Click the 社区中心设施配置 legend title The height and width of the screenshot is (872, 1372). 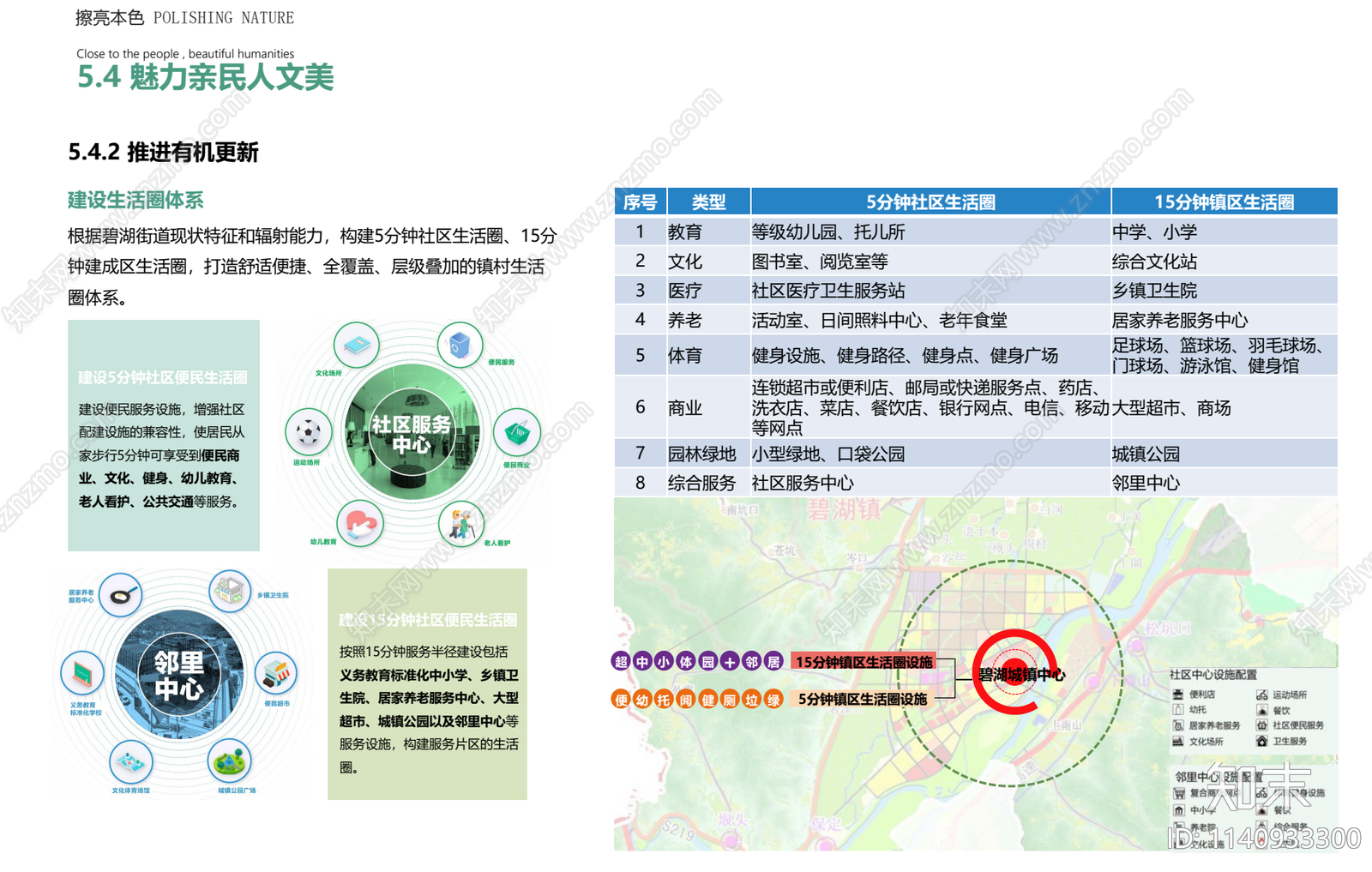1213,675
